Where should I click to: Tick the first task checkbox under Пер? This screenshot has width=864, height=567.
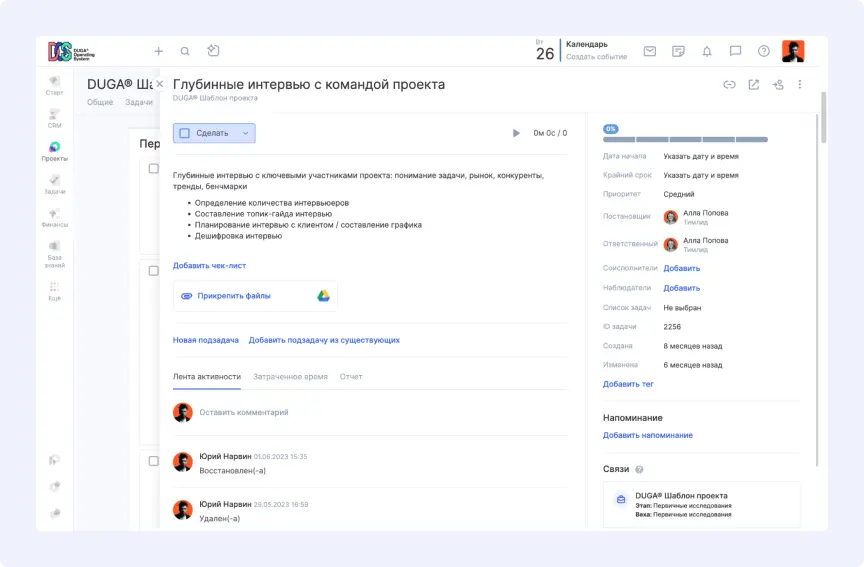(x=153, y=169)
